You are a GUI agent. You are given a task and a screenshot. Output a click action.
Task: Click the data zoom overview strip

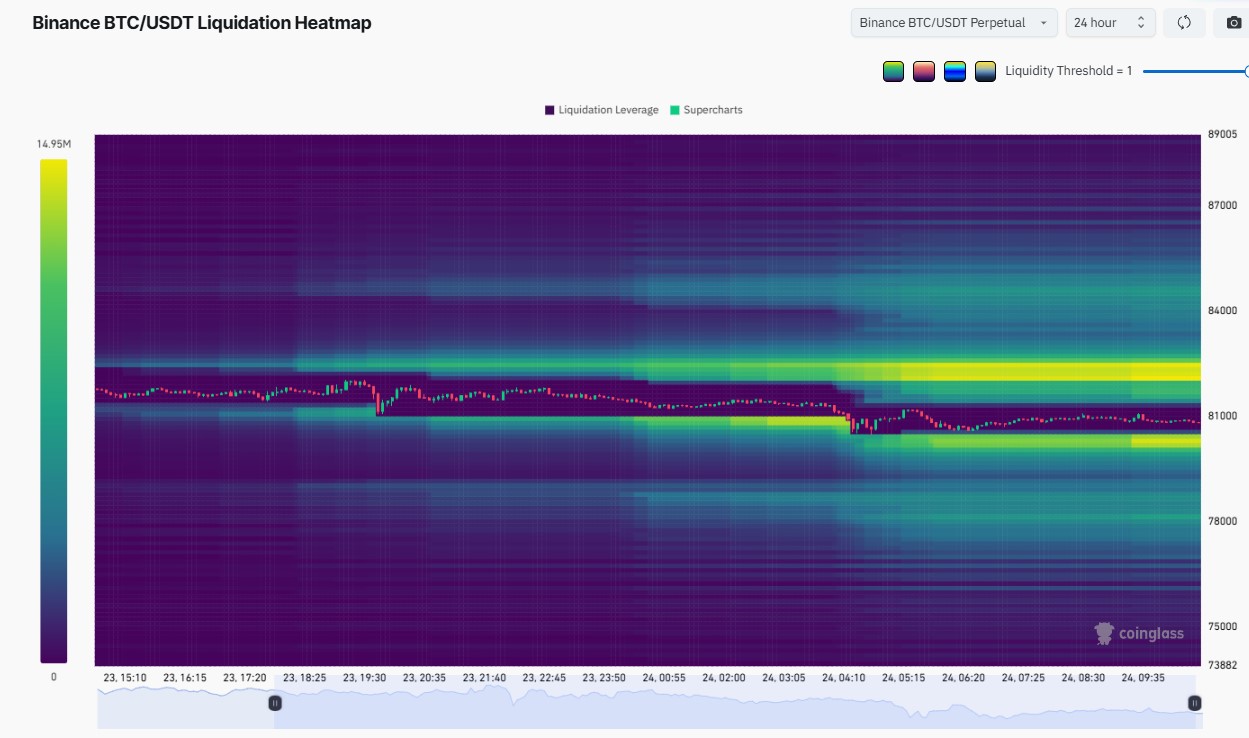[649, 702]
